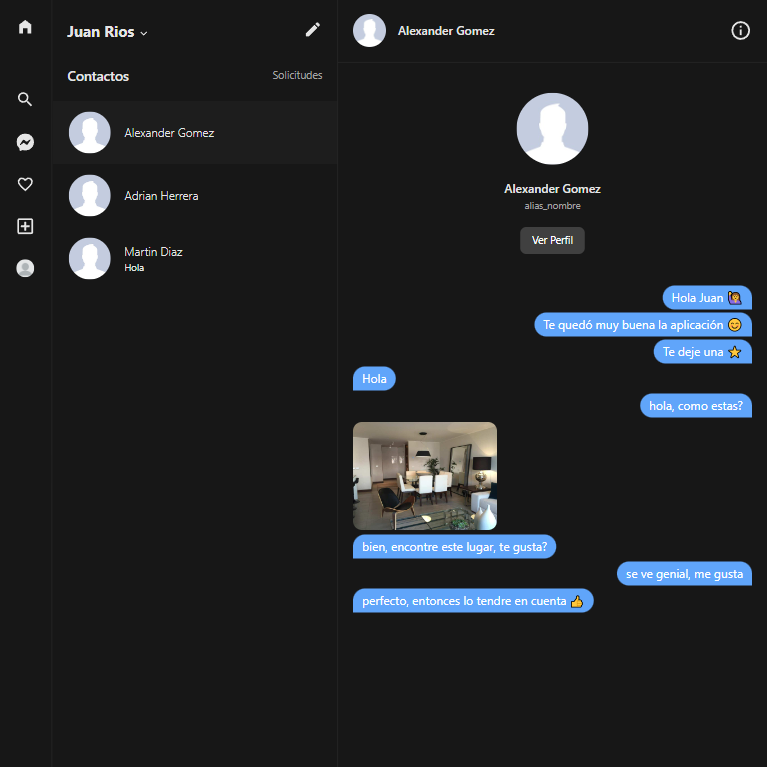Open the shared room photo thumbnail
Viewport: 767px width, 767px height.
click(x=425, y=476)
